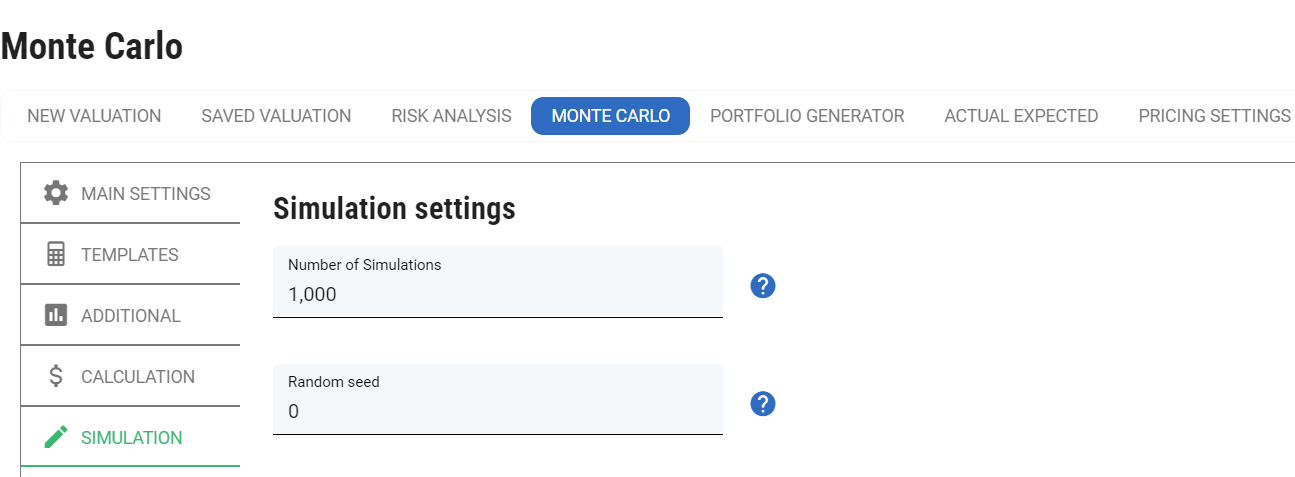Go to the Additional side section

[x=131, y=316]
